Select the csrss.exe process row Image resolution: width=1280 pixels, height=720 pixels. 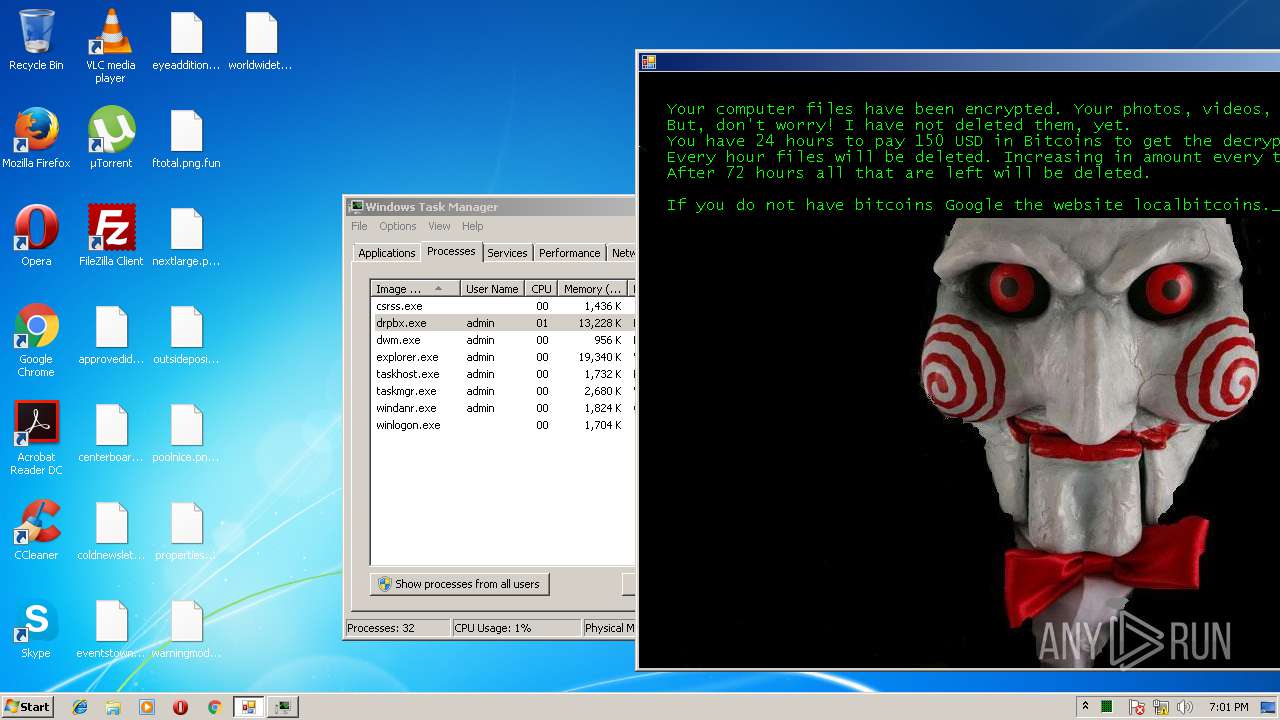[503, 306]
